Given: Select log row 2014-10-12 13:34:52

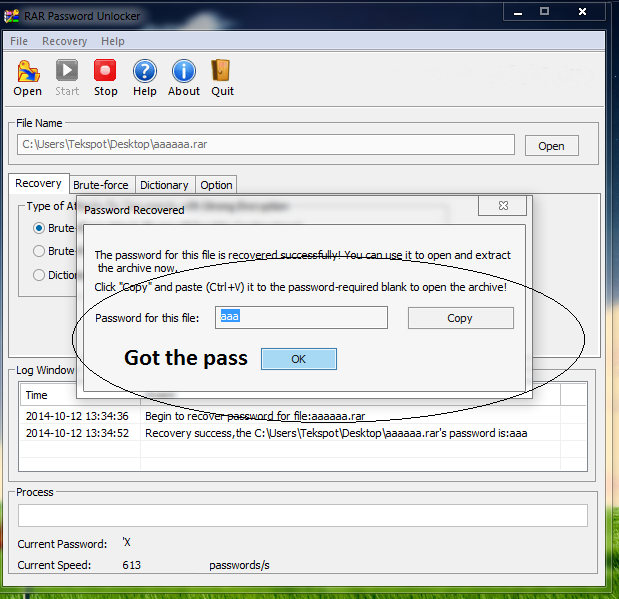Looking at the screenshot, I should tap(303, 433).
